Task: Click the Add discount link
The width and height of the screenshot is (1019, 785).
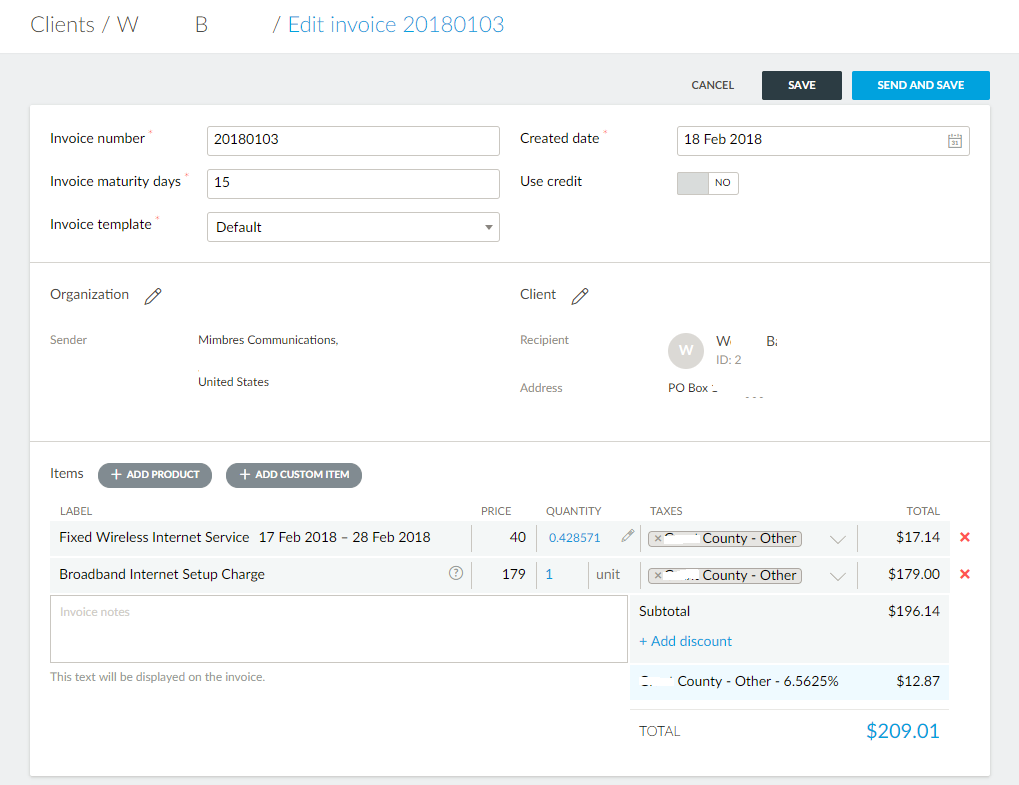Action: coord(685,641)
